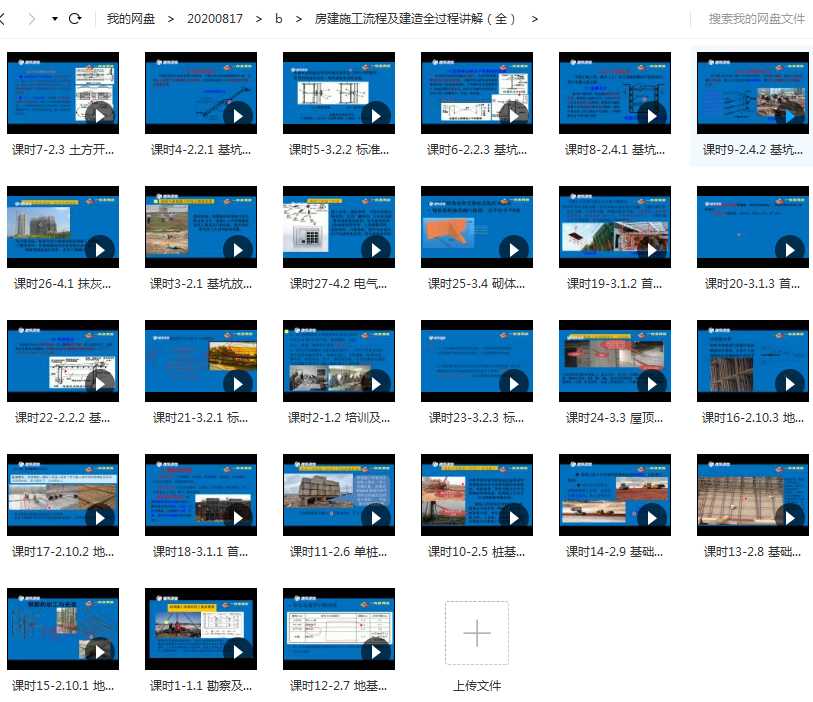
Task: Click play button on 课时16-2.10.3 thumbnail
Action: tap(789, 383)
